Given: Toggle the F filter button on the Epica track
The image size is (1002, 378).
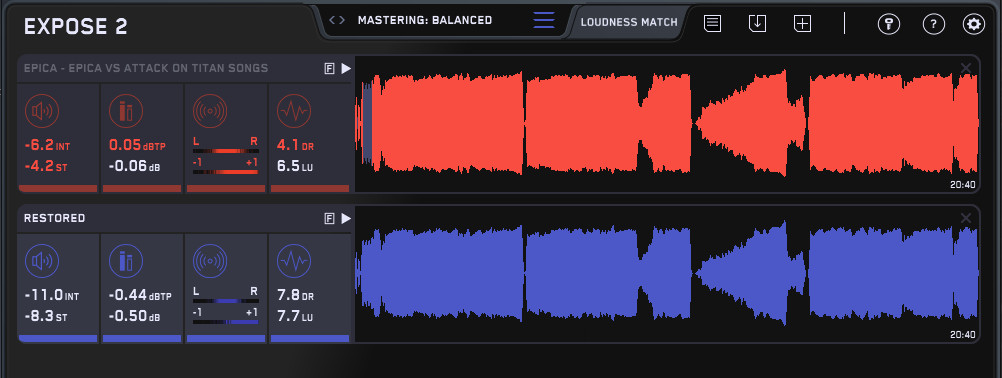Looking at the screenshot, I should point(330,69).
